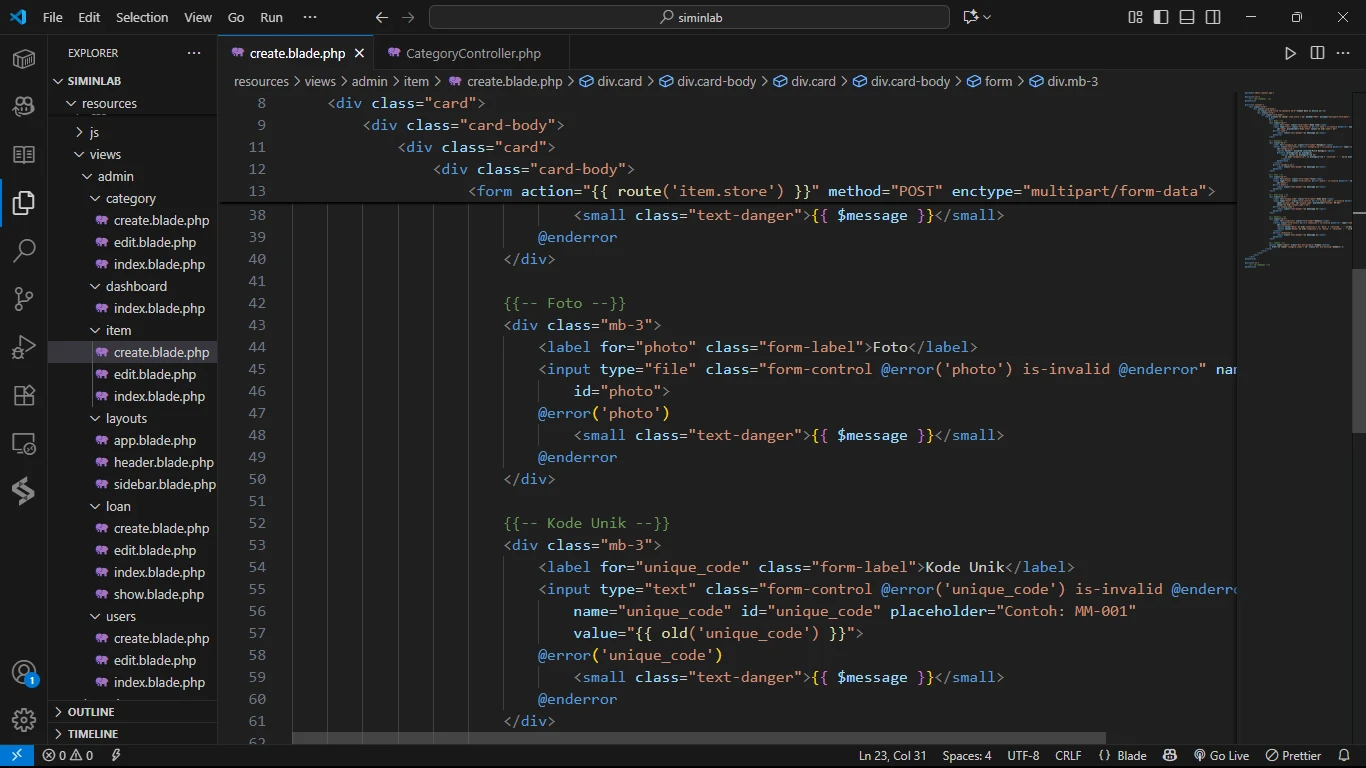This screenshot has height=768, width=1366.
Task: Click Go Live in status bar
Action: [x=1221, y=756]
